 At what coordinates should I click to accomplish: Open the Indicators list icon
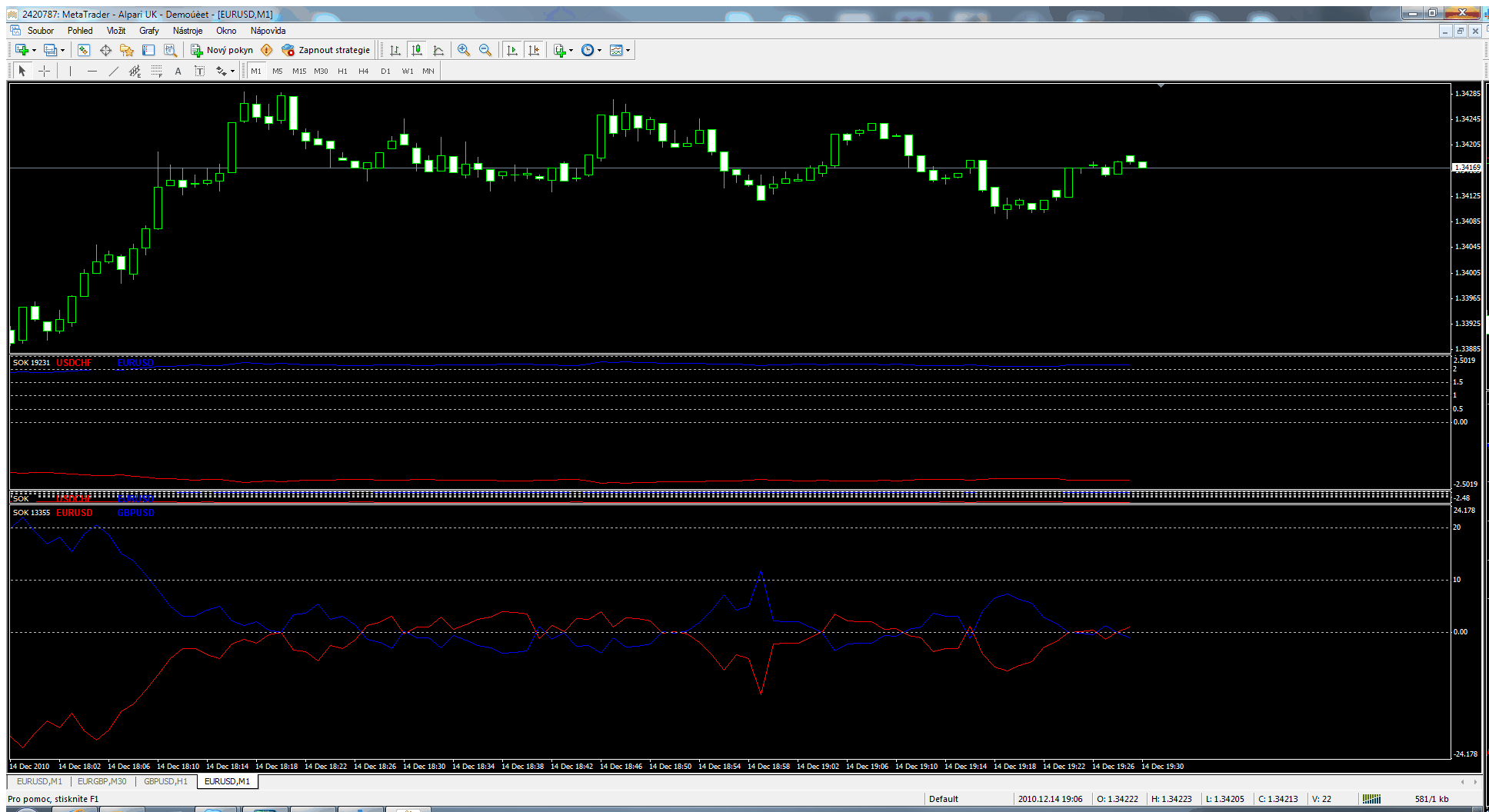560,50
